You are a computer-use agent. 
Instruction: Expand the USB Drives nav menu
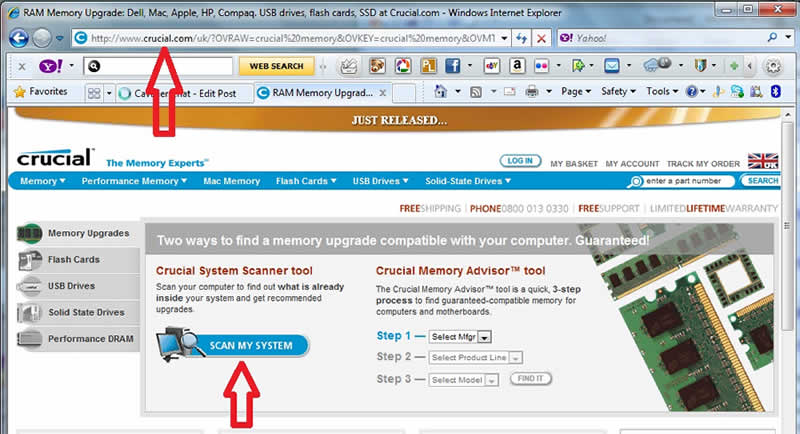(x=381, y=181)
